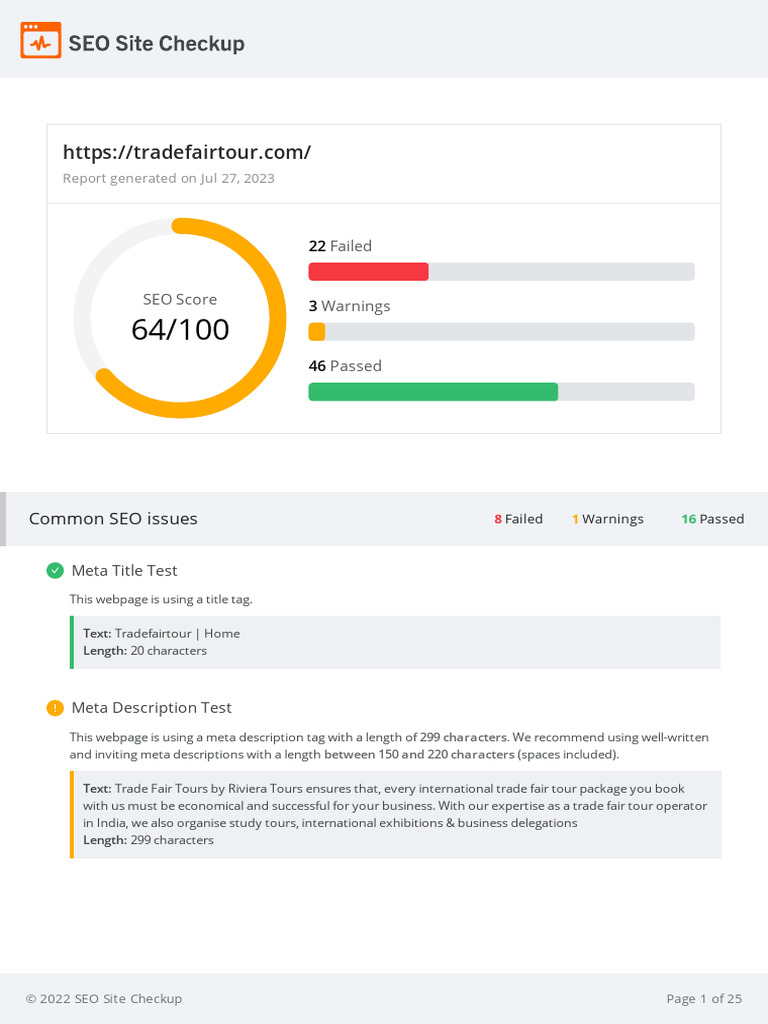Click the SEO Site Checkup logo icon
Image resolution: width=768 pixels, height=1024 pixels.
[41, 41]
